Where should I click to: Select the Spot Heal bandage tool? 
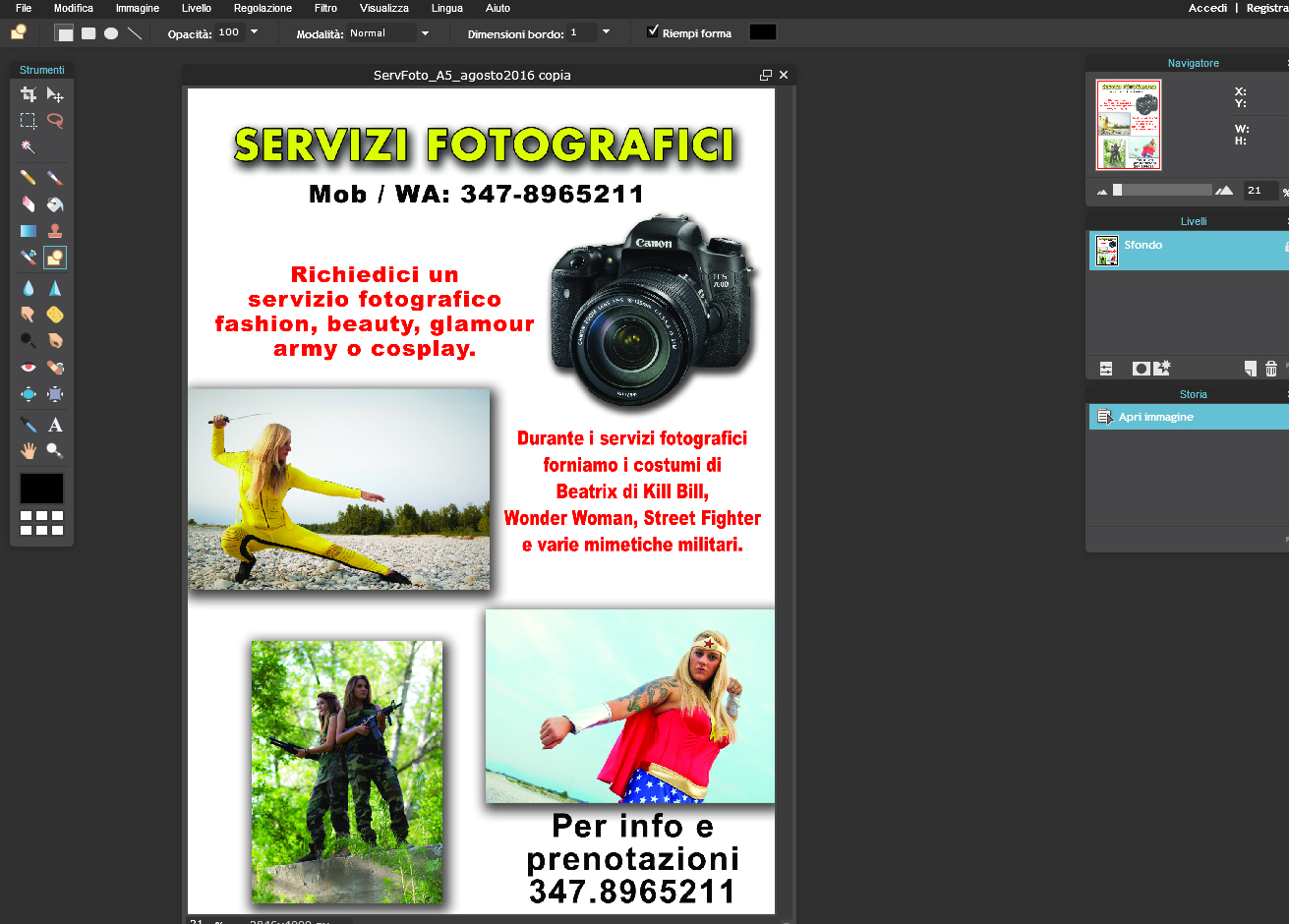[55, 367]
